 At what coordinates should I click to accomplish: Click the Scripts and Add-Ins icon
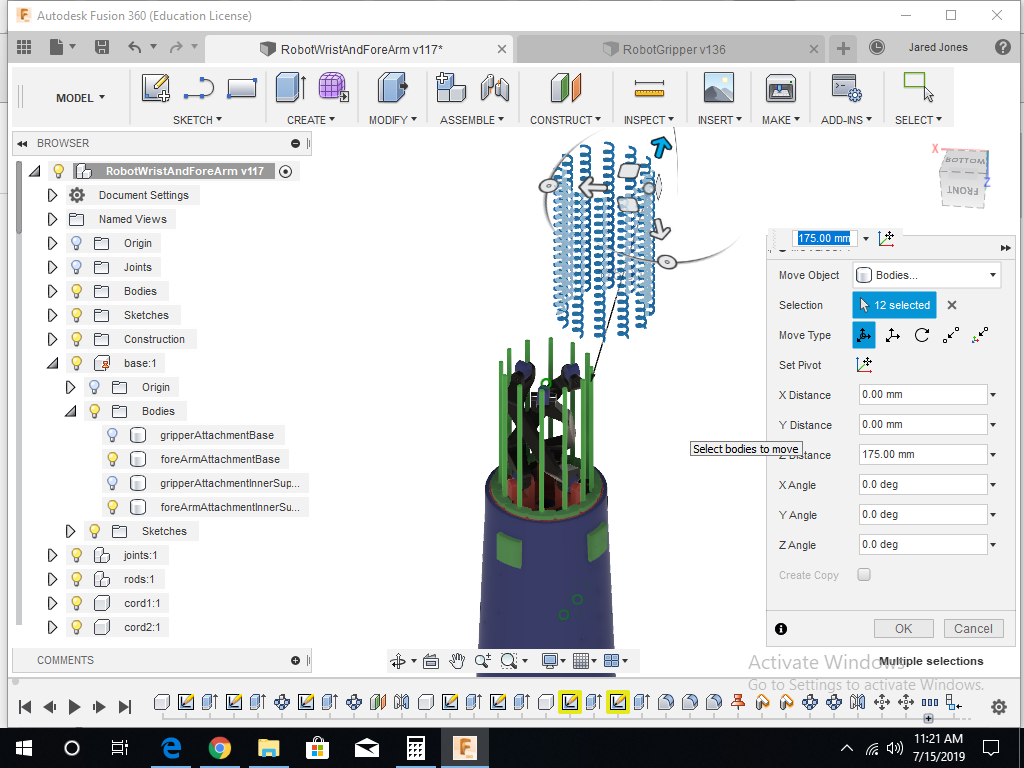(846, 88)
